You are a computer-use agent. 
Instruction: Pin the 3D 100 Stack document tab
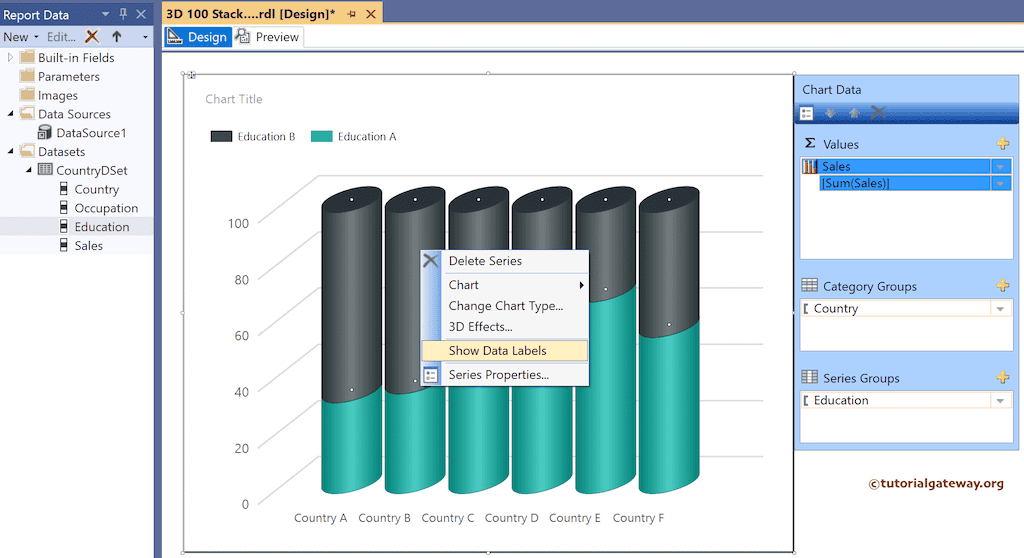[351, 14]
